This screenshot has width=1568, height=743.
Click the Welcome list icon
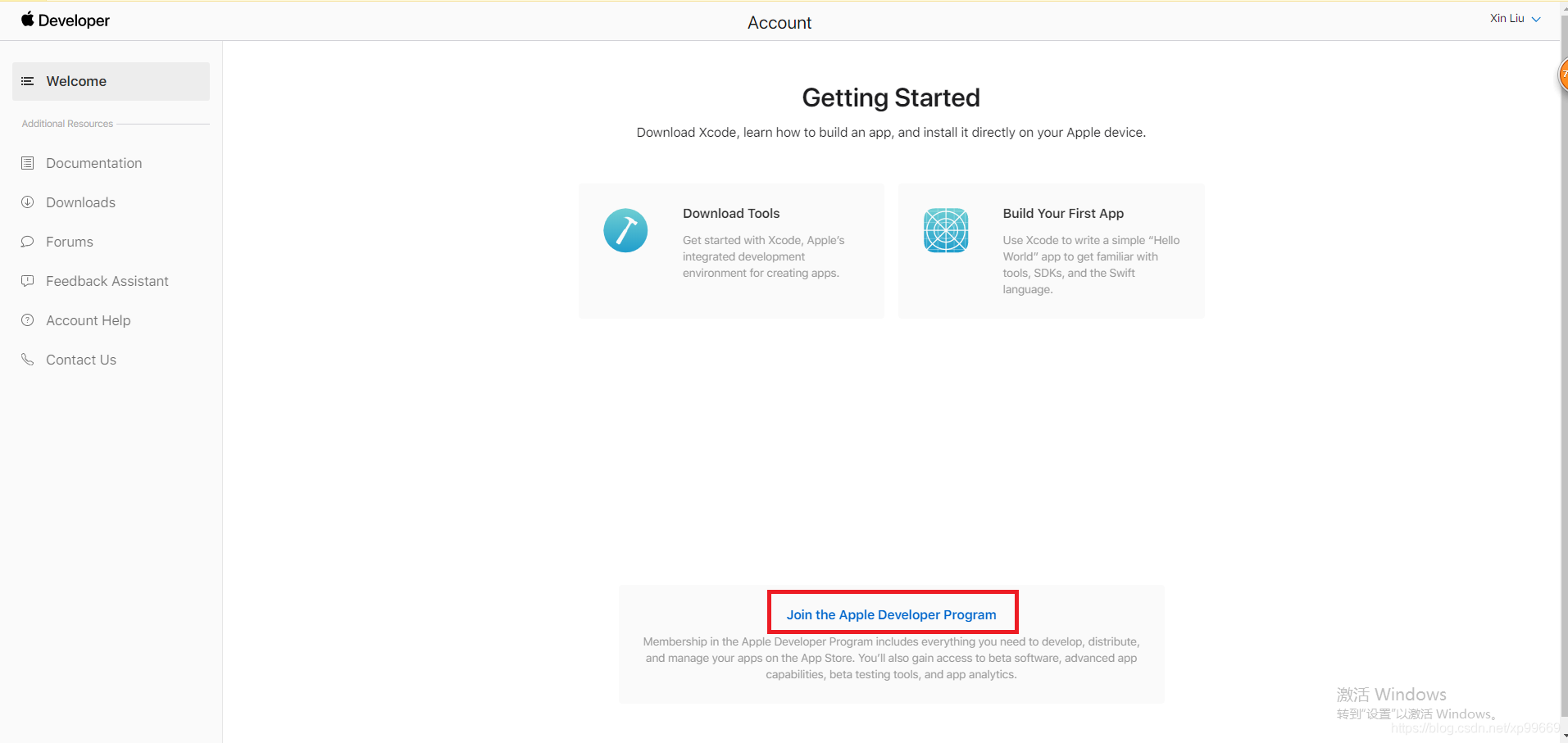(27, 81)
